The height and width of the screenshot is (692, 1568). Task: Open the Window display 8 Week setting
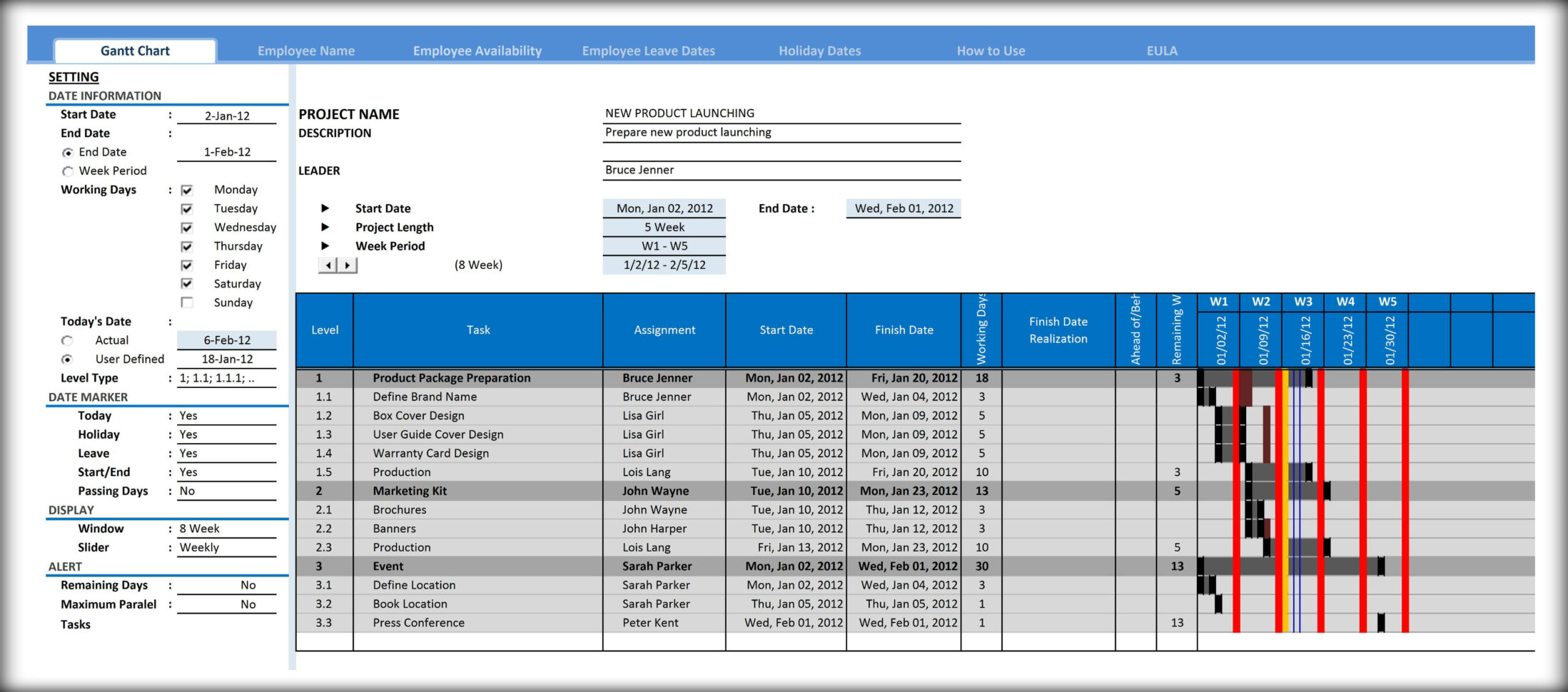227,529
